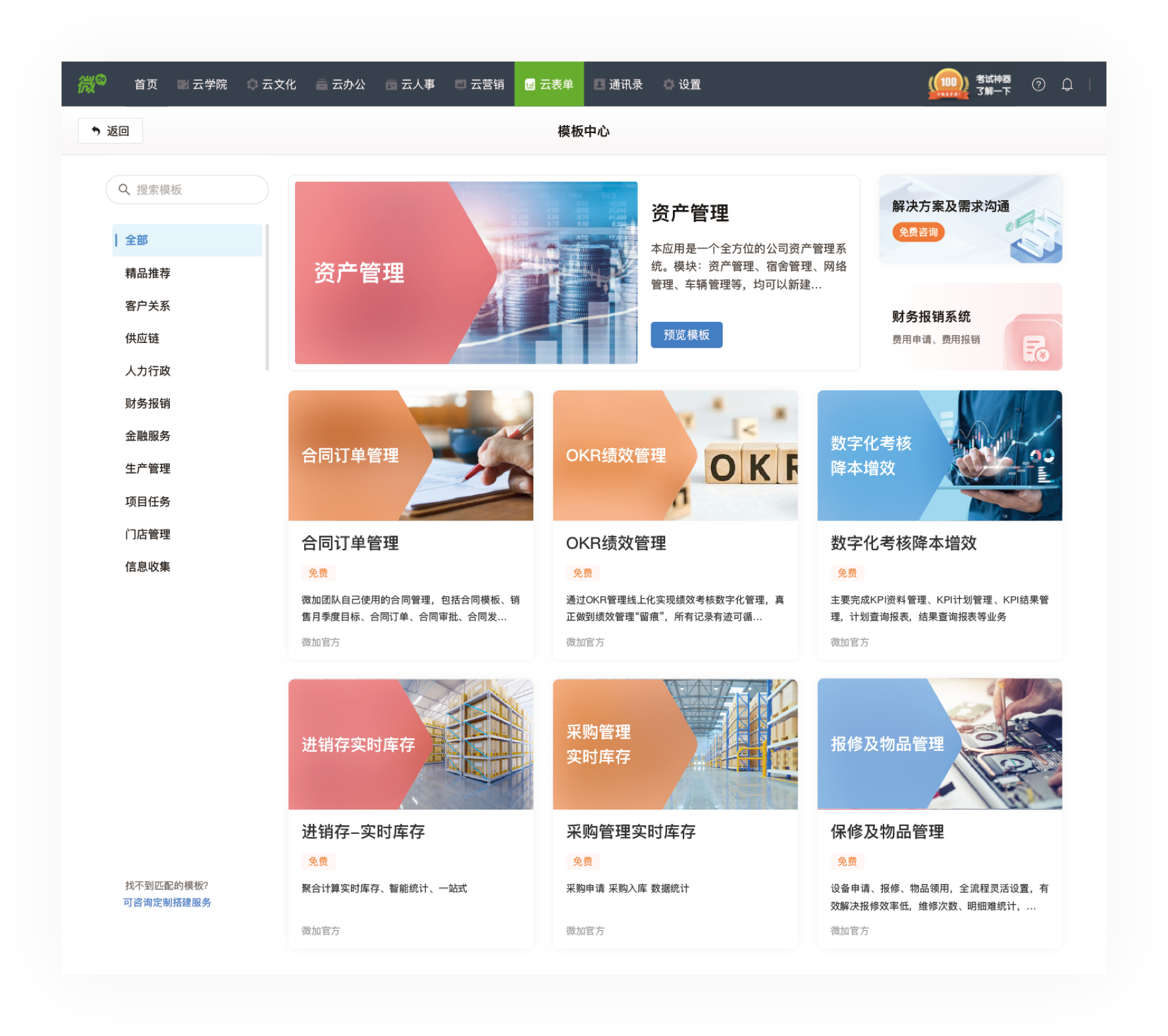Select 精品推荐 category in sidebar
1168x1036 pixels.
[148, 273]
